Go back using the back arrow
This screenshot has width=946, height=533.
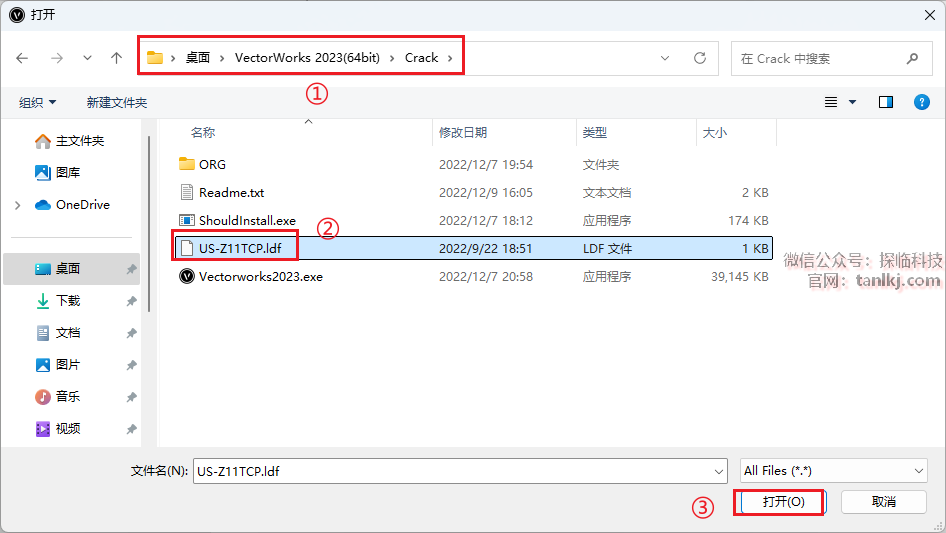(x=22, y=58)
